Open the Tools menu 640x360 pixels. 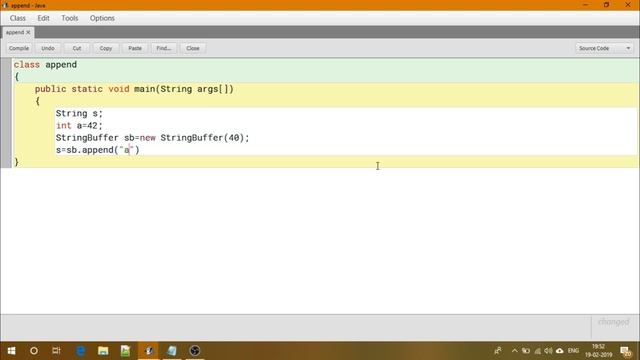[70, 18]
